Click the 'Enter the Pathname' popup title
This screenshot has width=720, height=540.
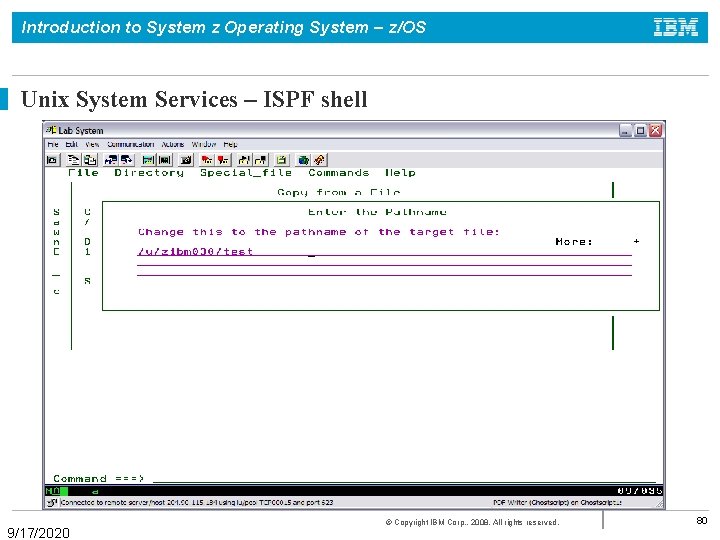[x=377, y=212]
